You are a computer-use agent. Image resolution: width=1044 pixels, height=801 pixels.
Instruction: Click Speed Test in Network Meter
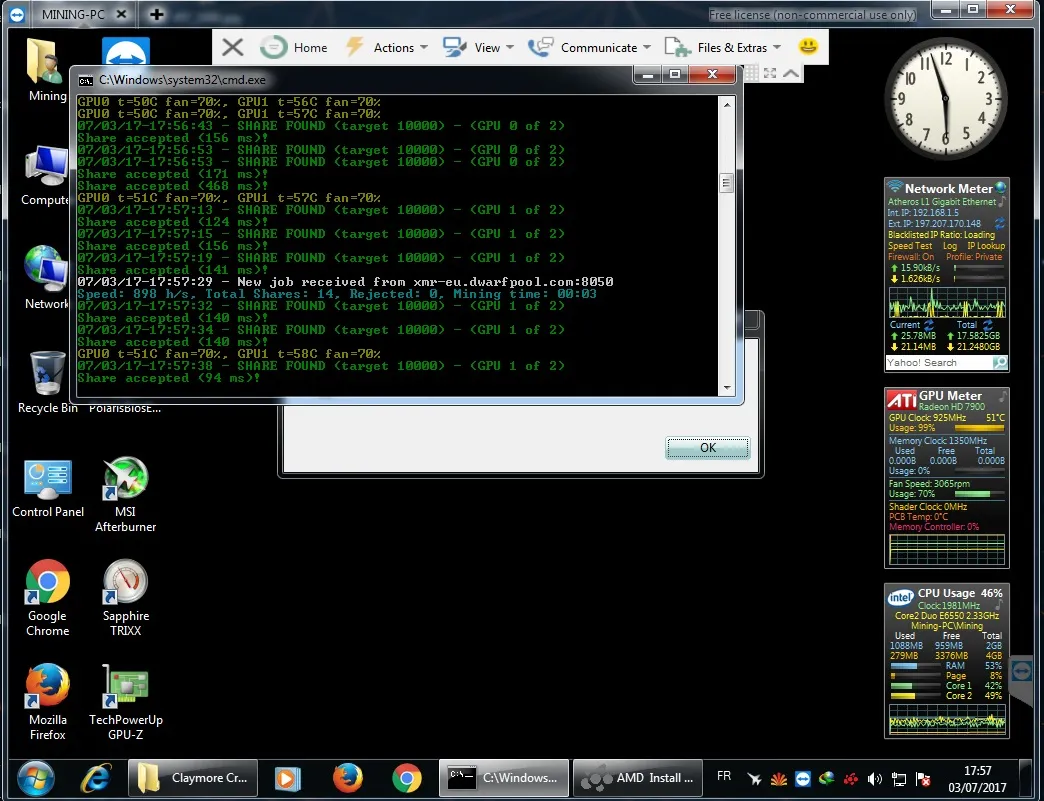click(x=910, y=246)
